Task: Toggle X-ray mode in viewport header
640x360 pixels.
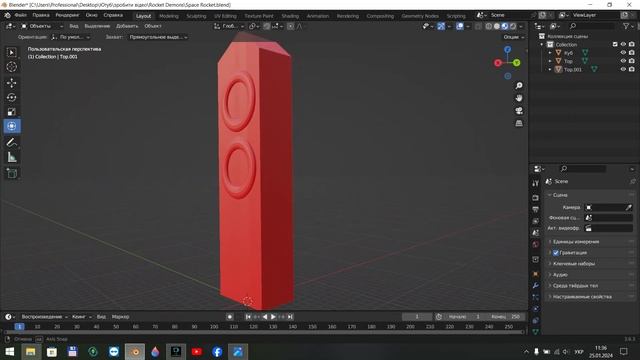Action: pos(478,26)
